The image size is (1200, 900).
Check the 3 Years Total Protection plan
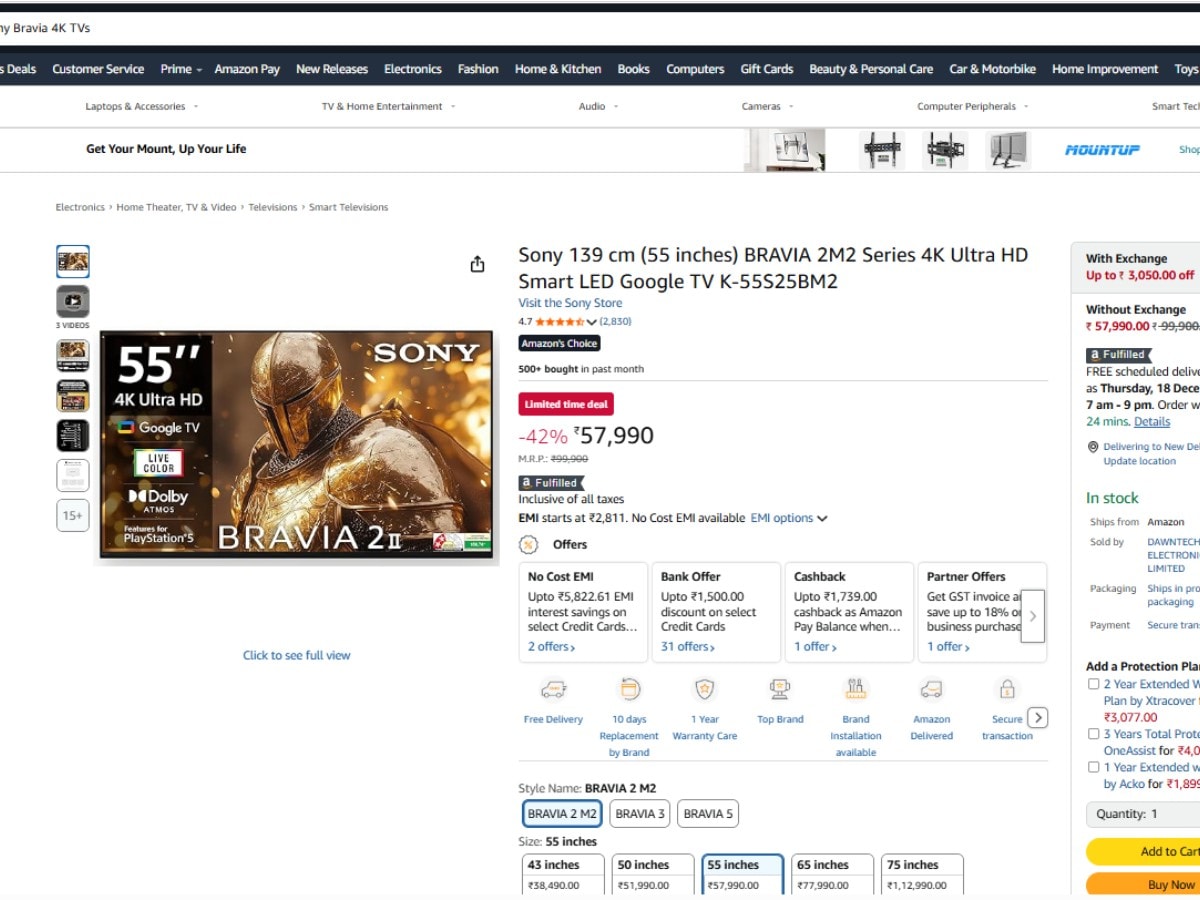coord(1094,734)
